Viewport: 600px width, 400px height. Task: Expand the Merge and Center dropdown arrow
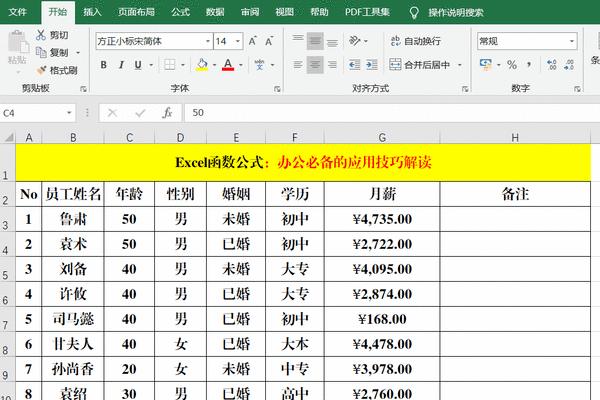(460, 65)
